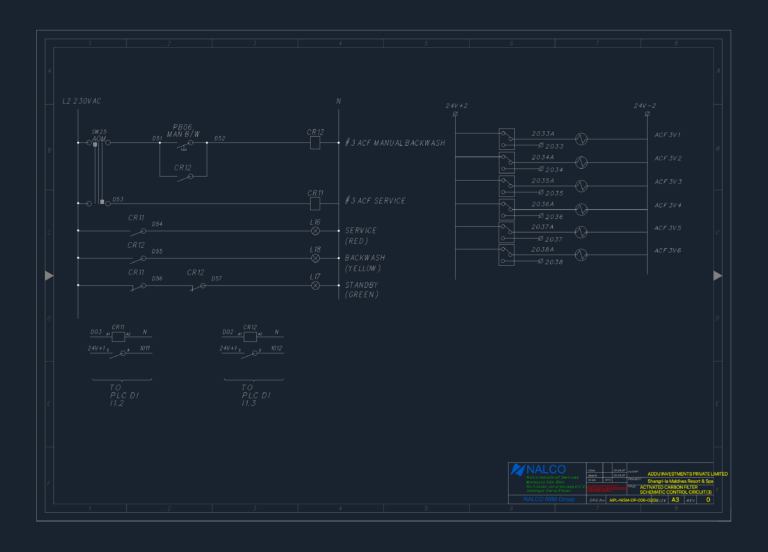Viewport: 768px width, 552px height.
Task: Select the switch box on the 2033A row
Action: tap(506, 139)
